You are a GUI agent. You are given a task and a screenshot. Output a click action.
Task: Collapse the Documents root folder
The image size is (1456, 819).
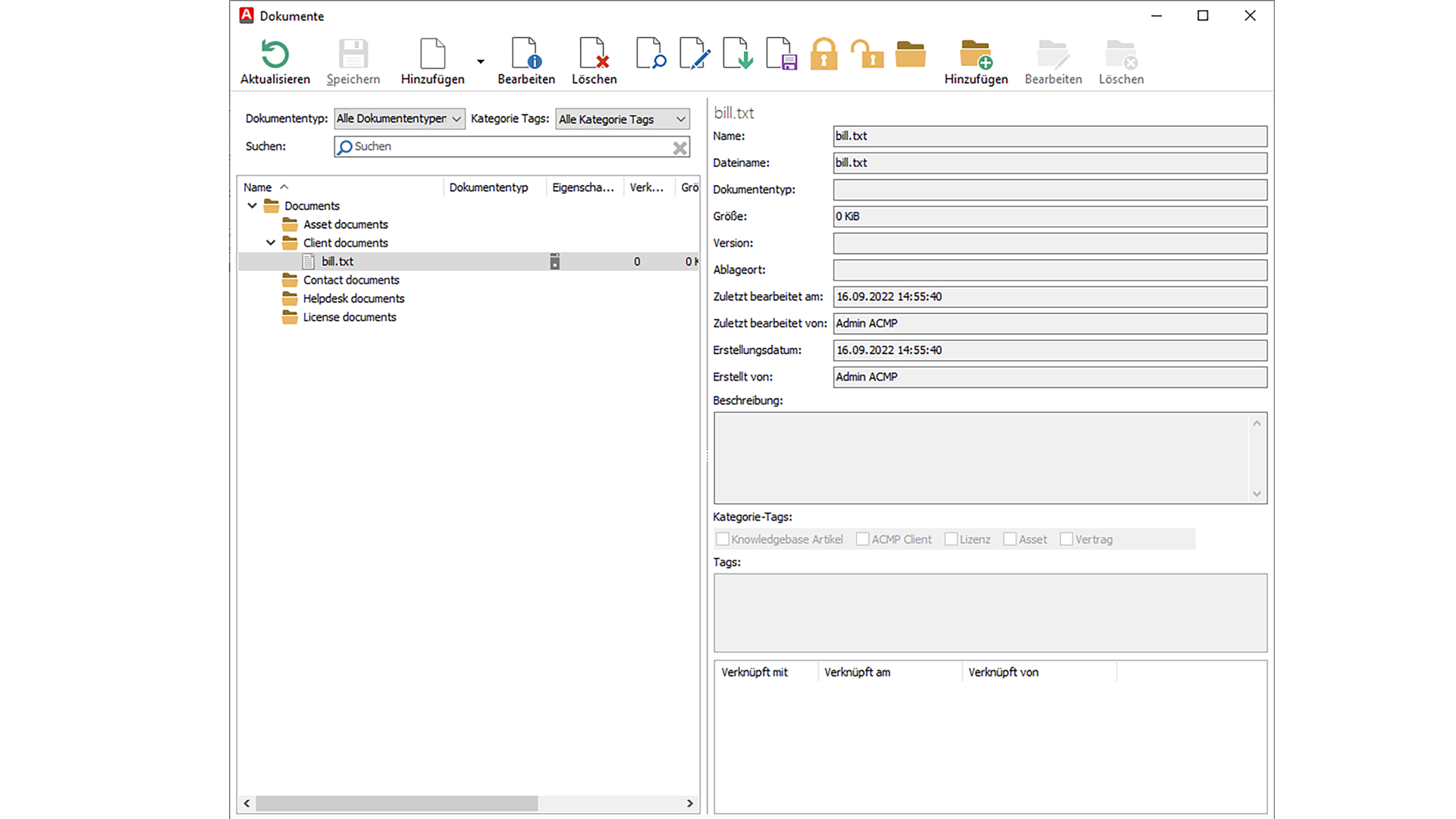click(252, 206)
